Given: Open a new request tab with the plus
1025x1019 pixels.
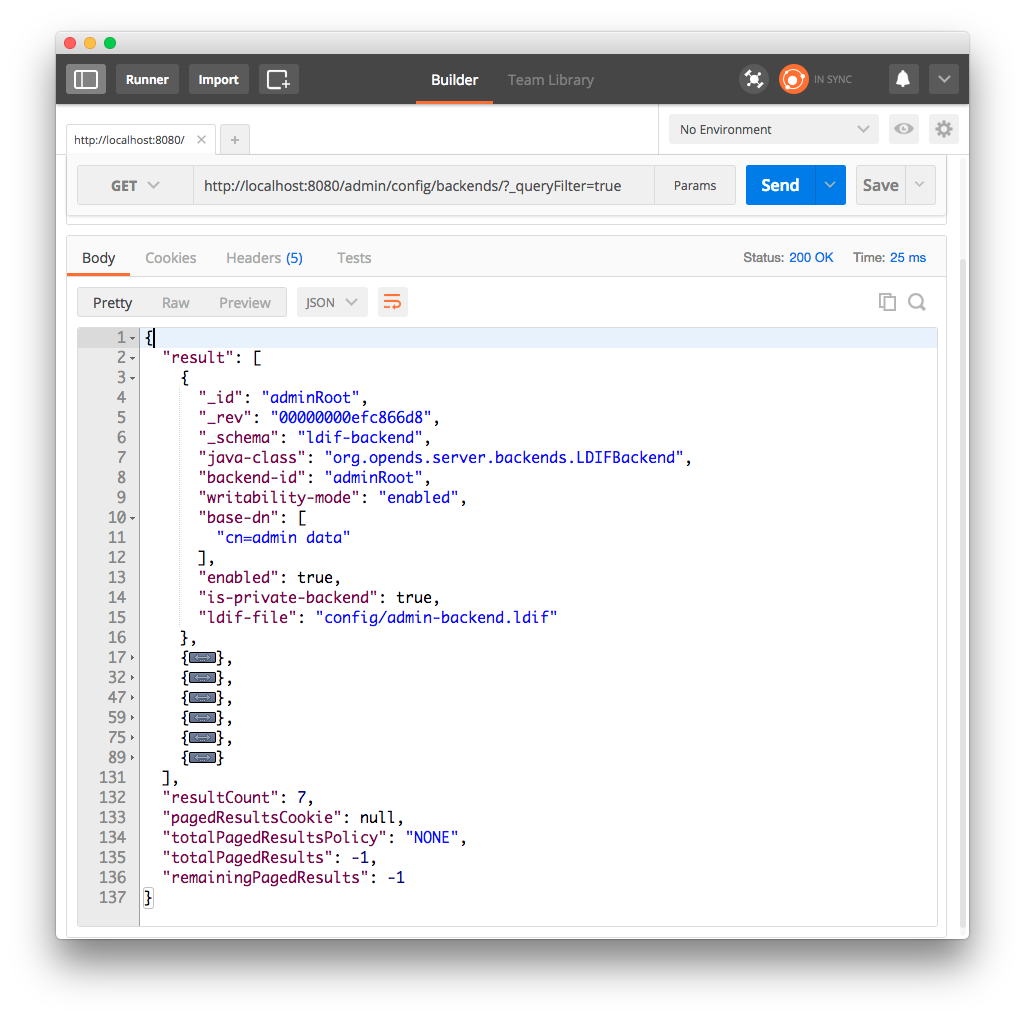Looking at the screenshot, I should point(233,139).
